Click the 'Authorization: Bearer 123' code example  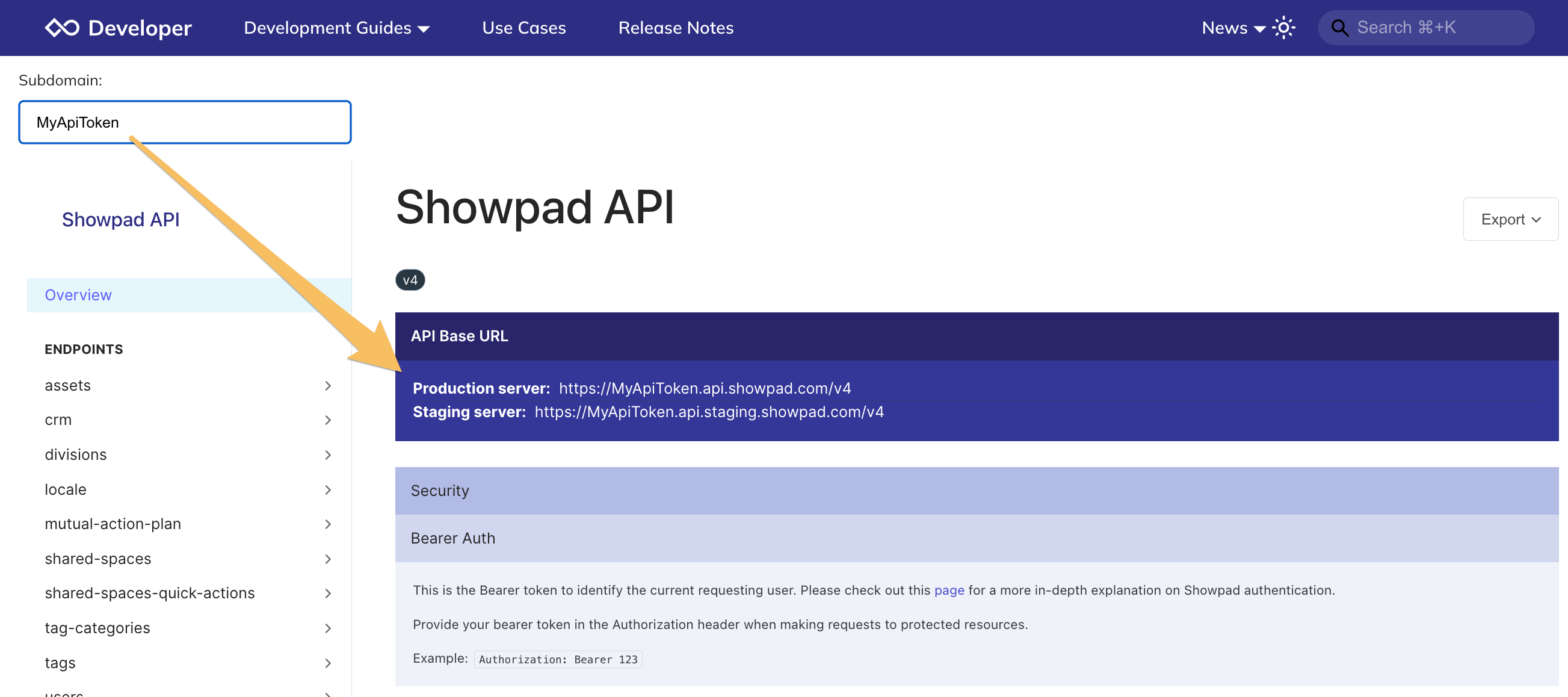[558, 659]
